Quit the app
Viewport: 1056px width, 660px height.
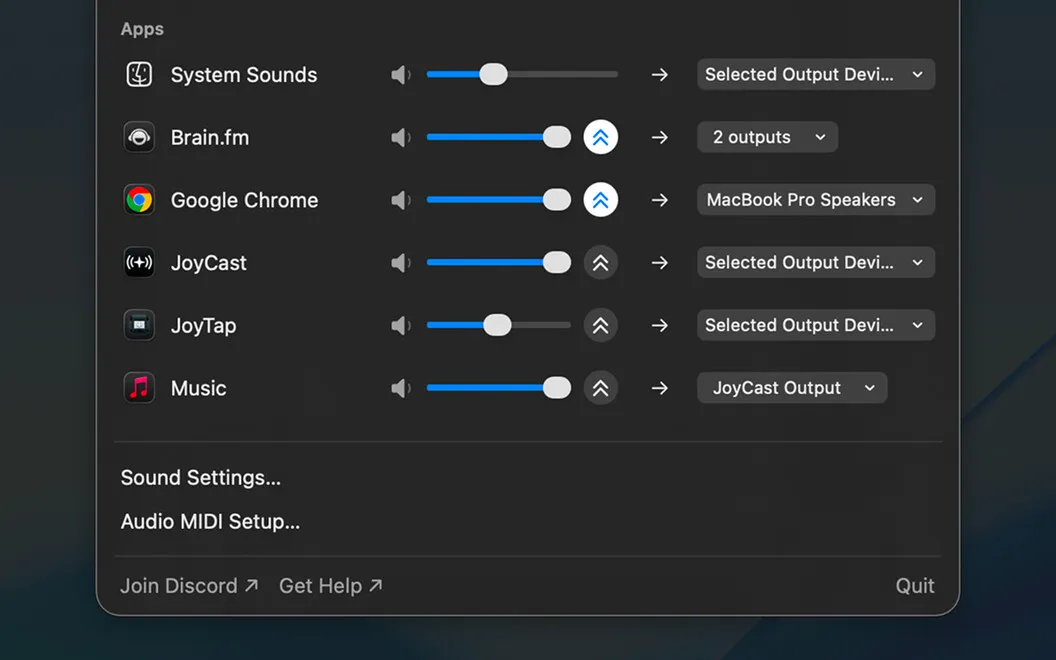[x=915, y=586]
